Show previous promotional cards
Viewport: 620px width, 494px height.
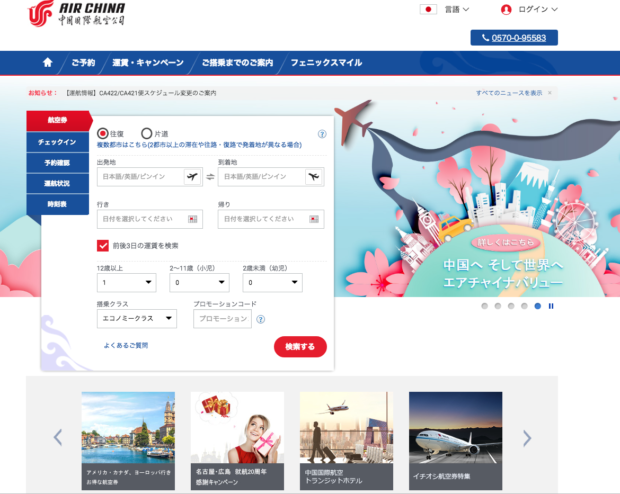pyautogui.click(x=58, y=437)
